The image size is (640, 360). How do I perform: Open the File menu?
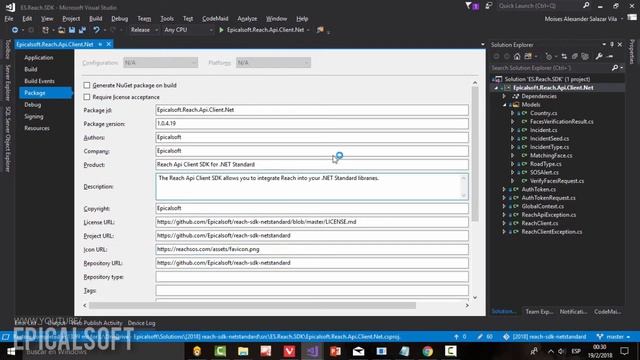click(9, 19)
